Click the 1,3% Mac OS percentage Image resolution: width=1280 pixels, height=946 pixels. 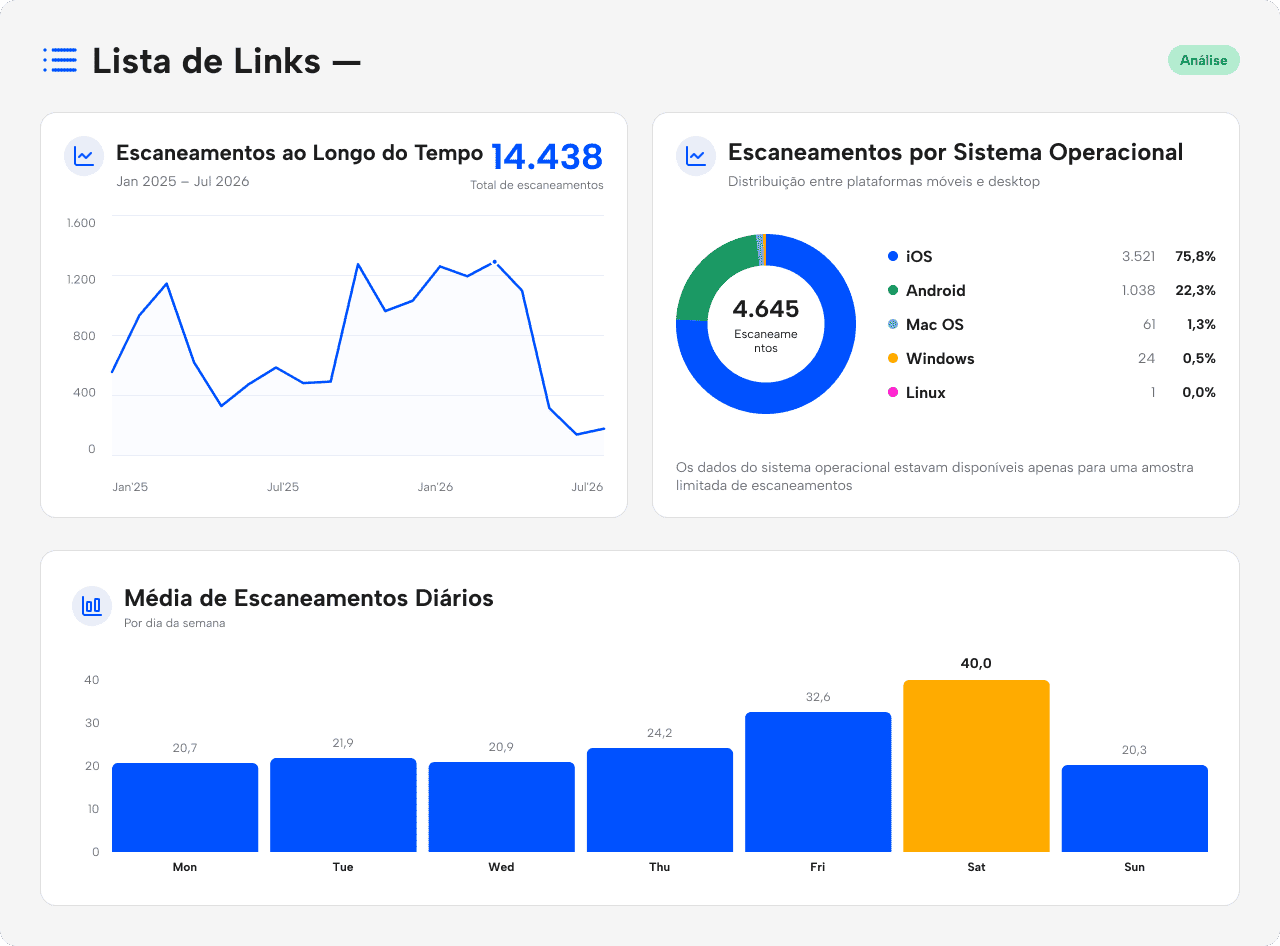click(x=1201, y=325)
